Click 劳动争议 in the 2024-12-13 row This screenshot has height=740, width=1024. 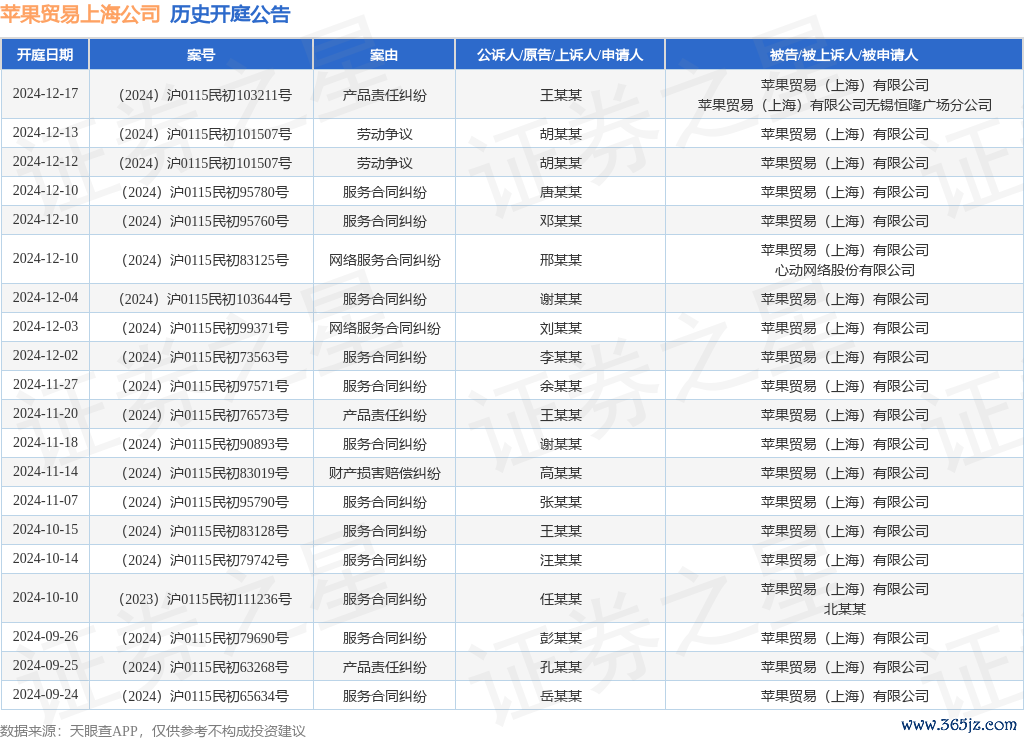[385, 135]
